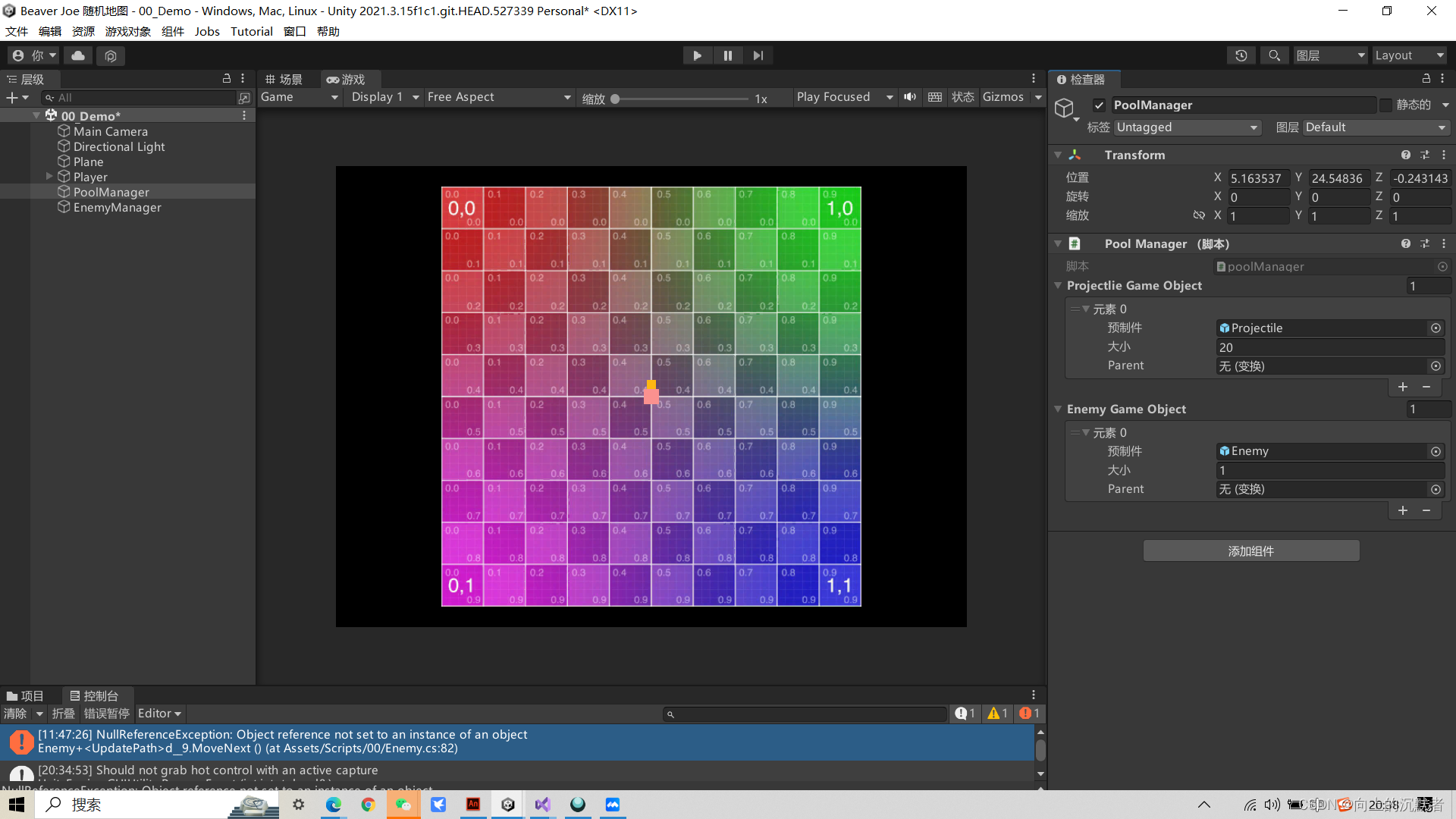Click the Step frame button
The width and height of the screenshot is (1456, 819).
pos(758,55)
